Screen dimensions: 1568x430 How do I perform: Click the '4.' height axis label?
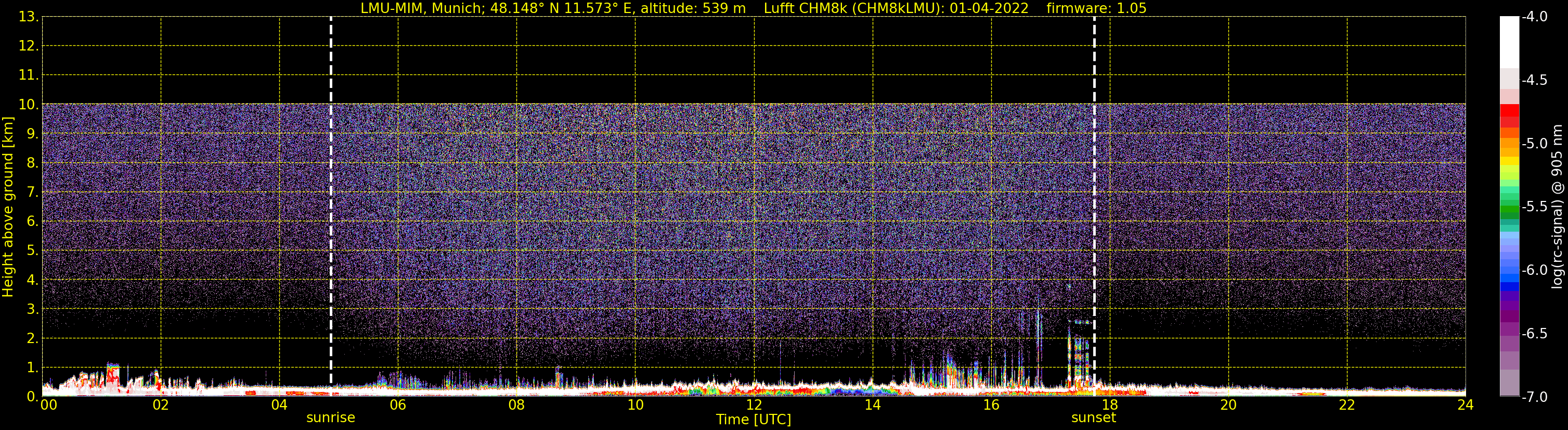tap(32, 280)
